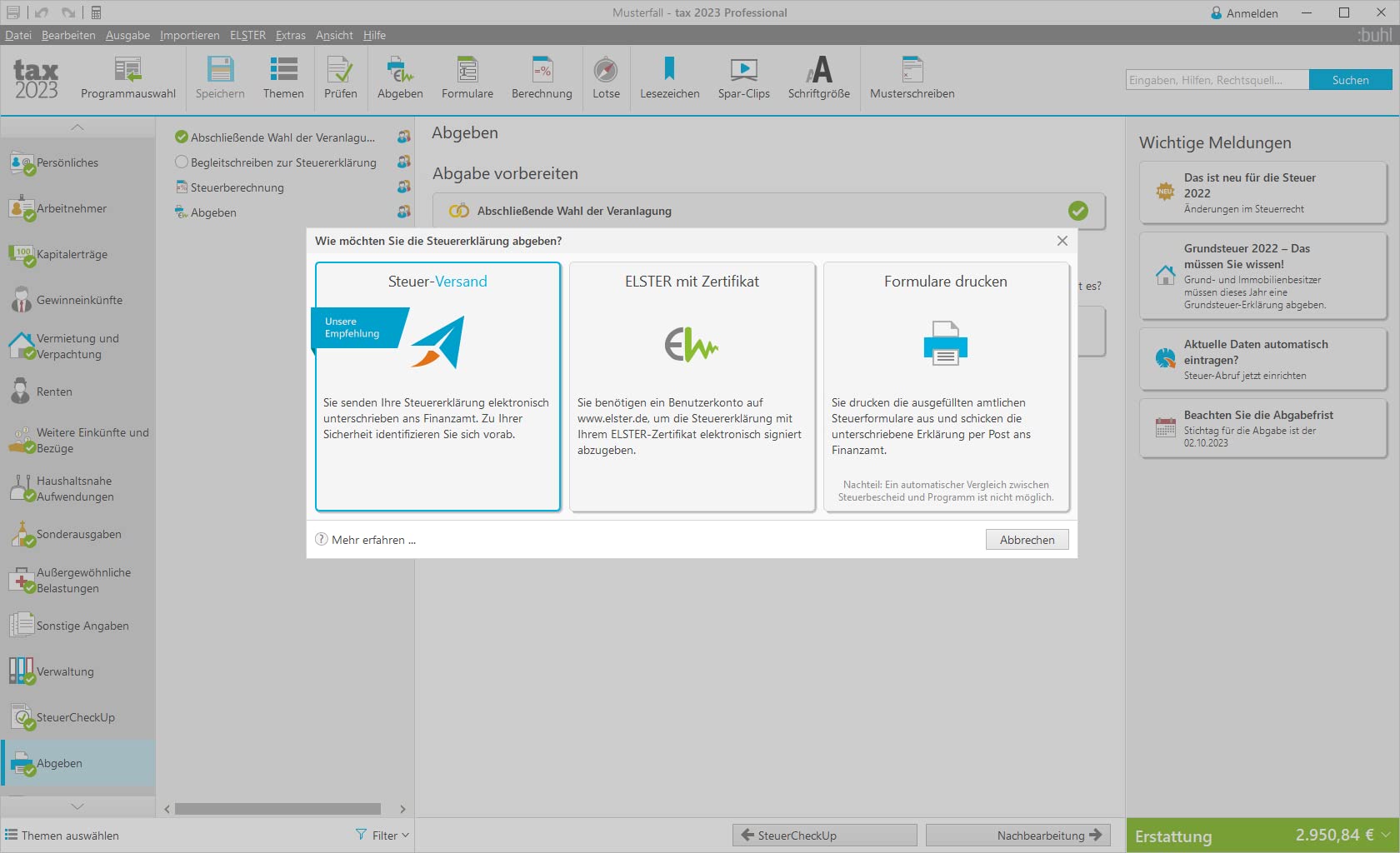Open the Importieren menu
The width and height of the screenshot is (1400, 853).
click(190, 35)
